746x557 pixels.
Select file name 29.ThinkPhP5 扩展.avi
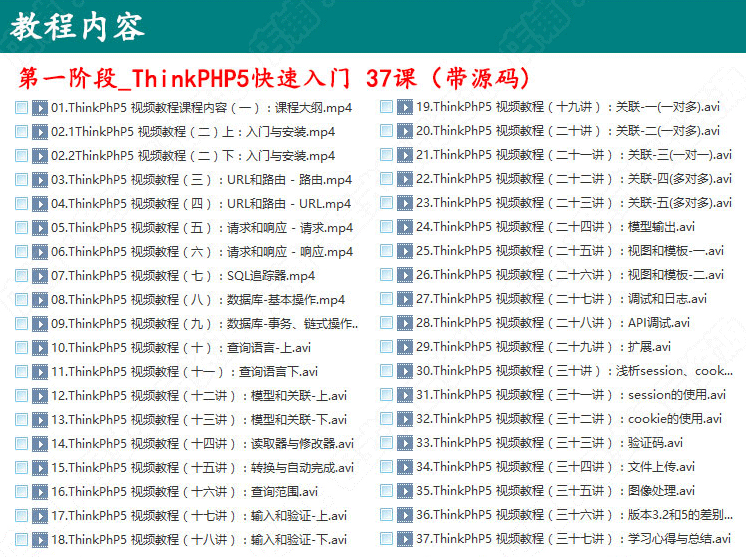pos(543,347)
